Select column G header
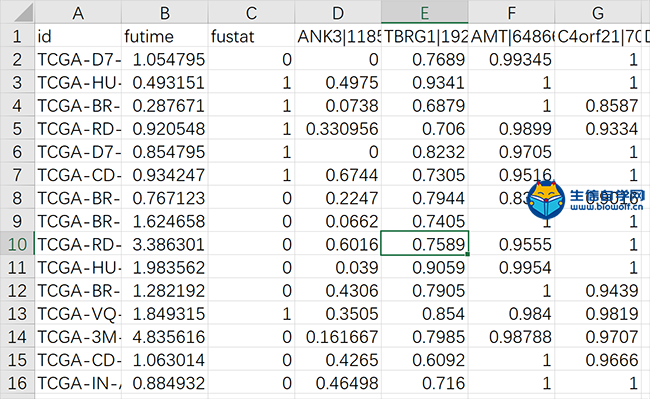 point(598,12)
